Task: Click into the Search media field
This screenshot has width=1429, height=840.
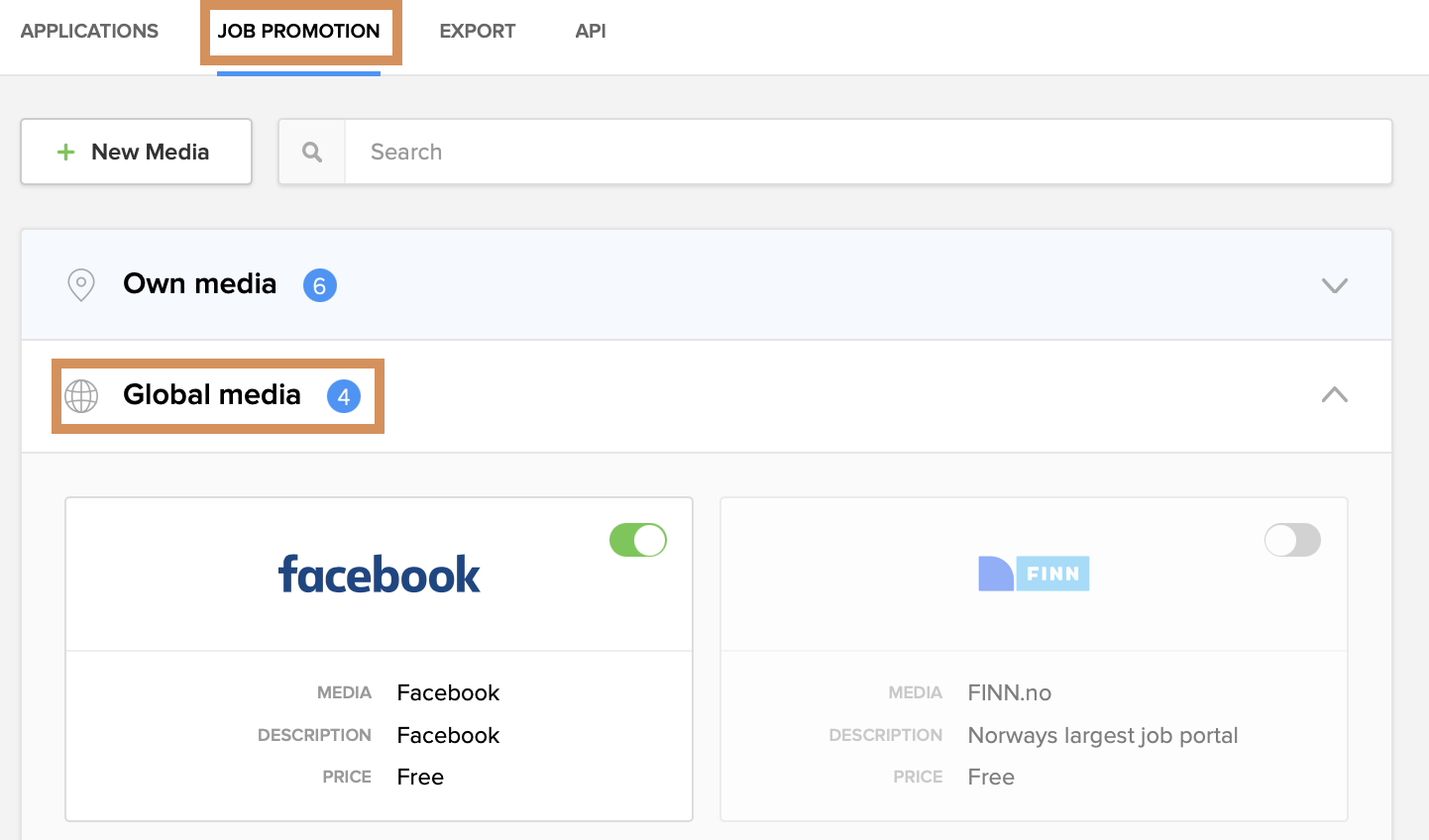Action: (867, 152)
